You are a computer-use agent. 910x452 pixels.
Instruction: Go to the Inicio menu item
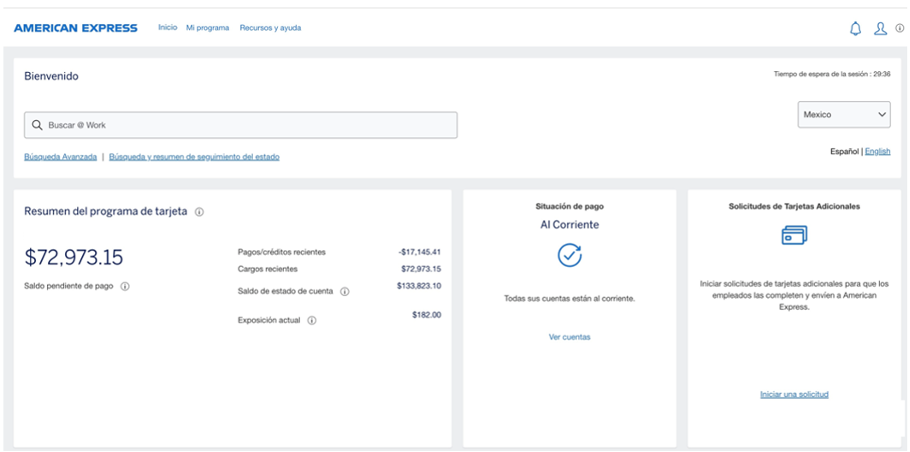click(x=167, y=28)
